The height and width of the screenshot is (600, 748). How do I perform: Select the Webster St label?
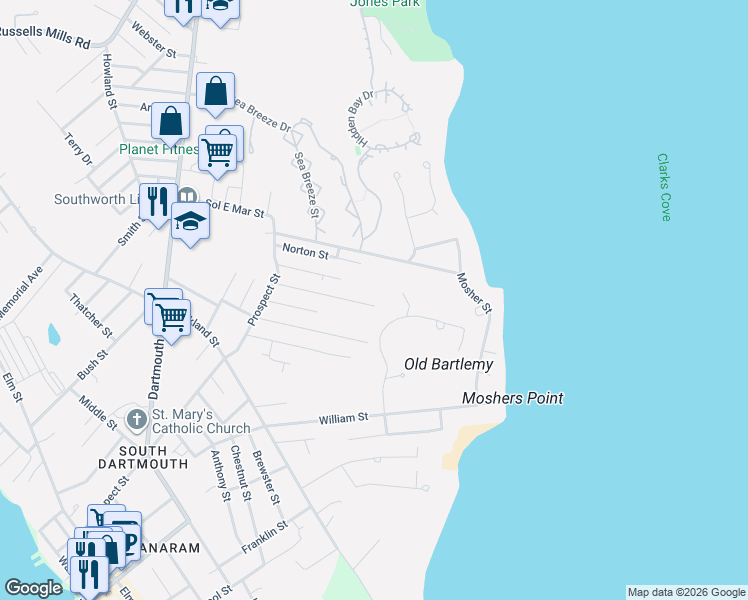click(x=154, y=40)
